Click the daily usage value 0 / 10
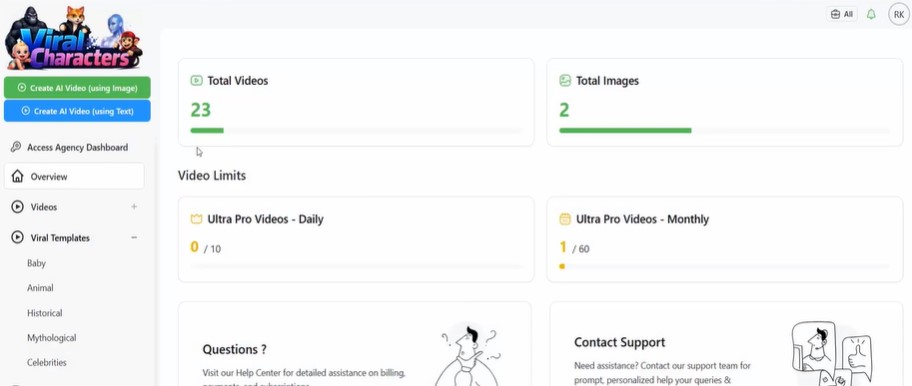912x386 pixels. point(205,248)
